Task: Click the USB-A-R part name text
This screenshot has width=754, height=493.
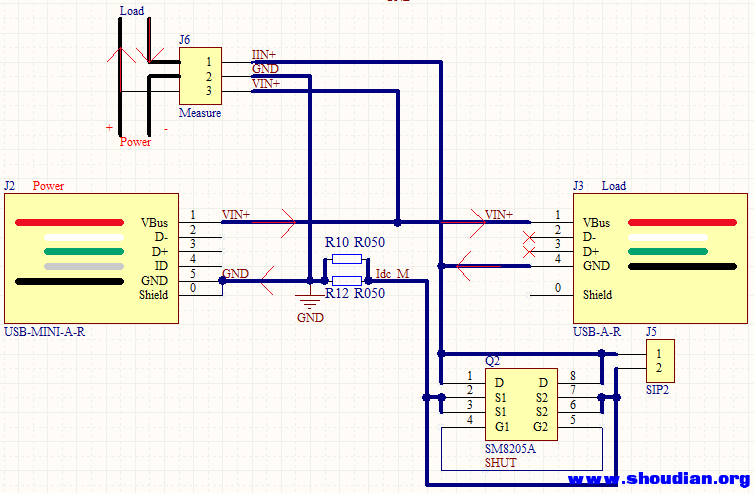Action: (597, 332)
